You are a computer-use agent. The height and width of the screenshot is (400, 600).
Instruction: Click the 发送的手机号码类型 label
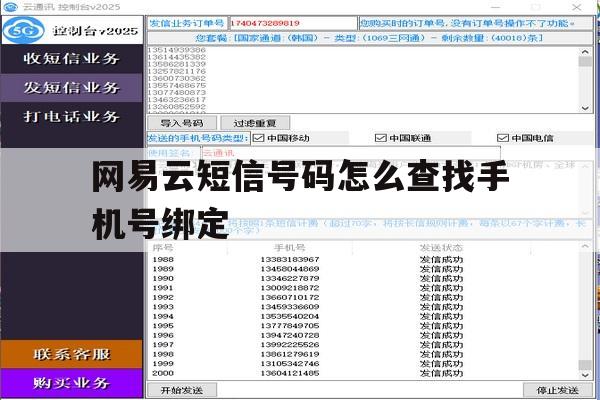(x=198, y=138)
